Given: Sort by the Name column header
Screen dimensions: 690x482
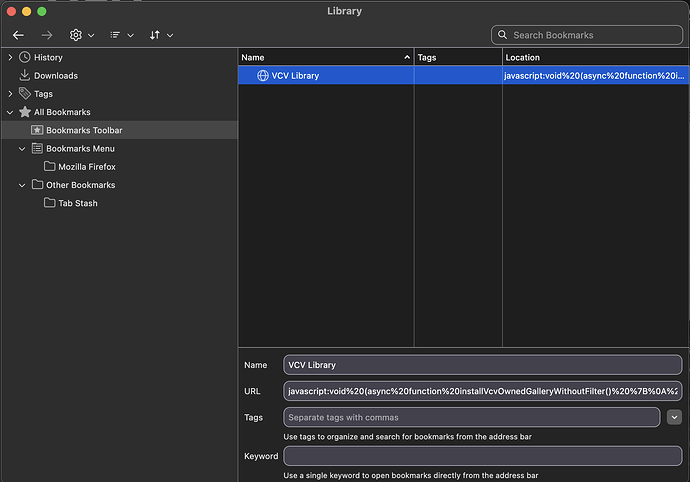Looking at the screenshot, I should tap(326, 57).
